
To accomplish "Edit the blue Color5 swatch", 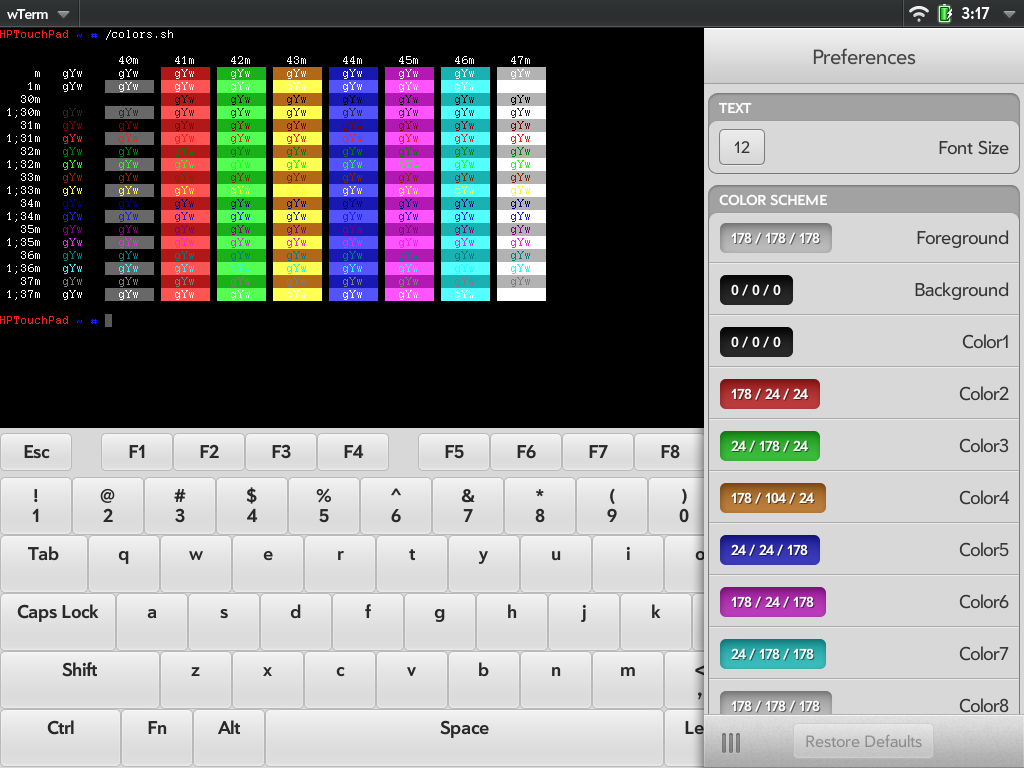I will tap(769, 550).
